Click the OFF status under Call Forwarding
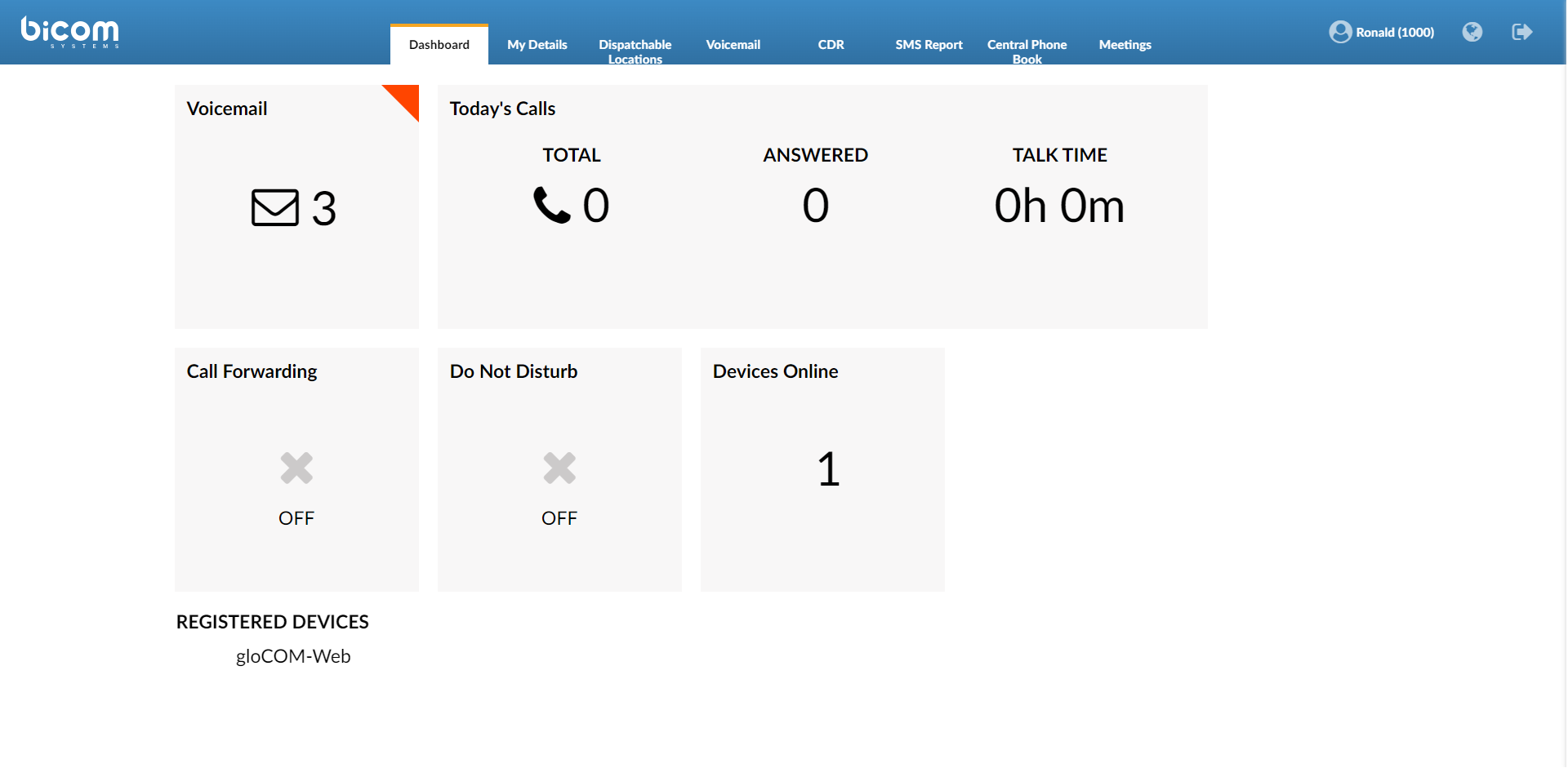 click(296, 518)
